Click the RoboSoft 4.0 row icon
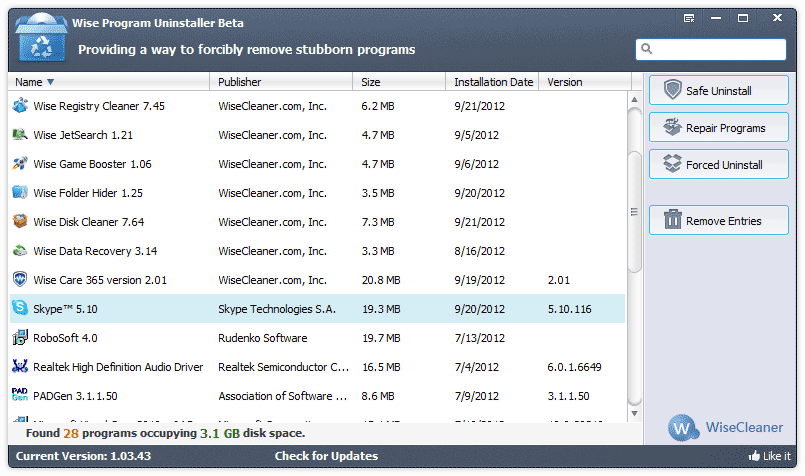The height and width of the screenshot is (476, 805). [20, 337]
